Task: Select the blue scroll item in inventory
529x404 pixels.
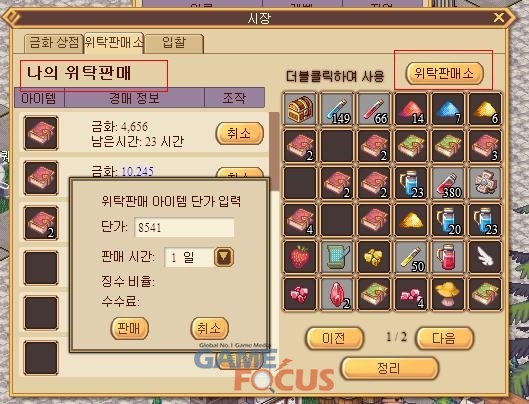Action: (337, 258)
